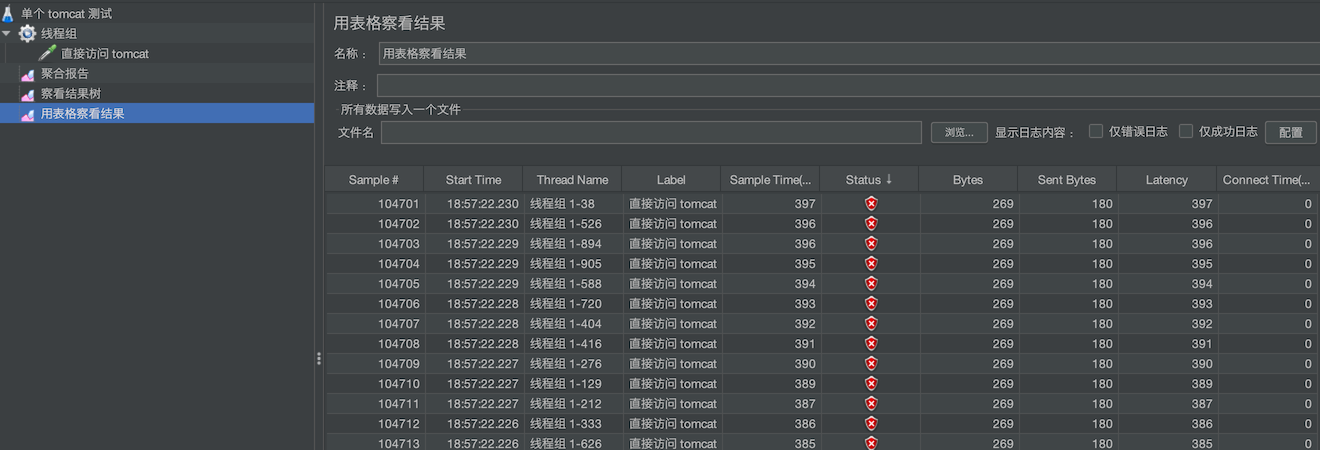Screen dimensions: 1320x450
Task: Enable the 仅成功日志 checkbox
Action: click(x=1186, y=131)
